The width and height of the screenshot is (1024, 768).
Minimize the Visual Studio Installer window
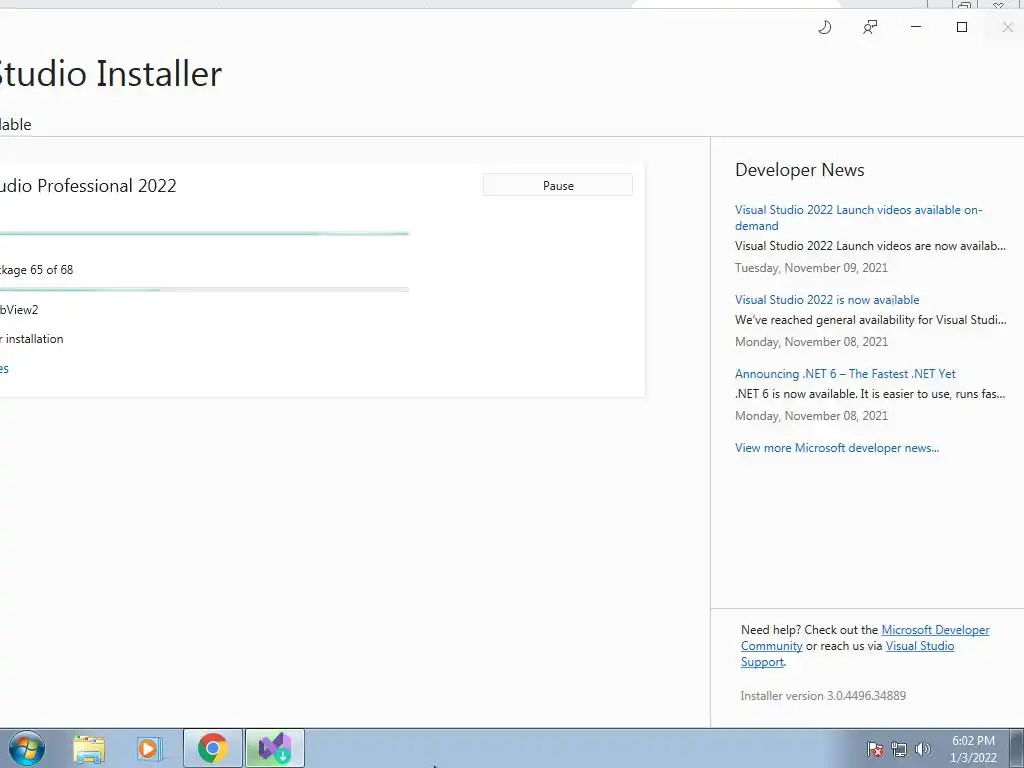[916, 27]
